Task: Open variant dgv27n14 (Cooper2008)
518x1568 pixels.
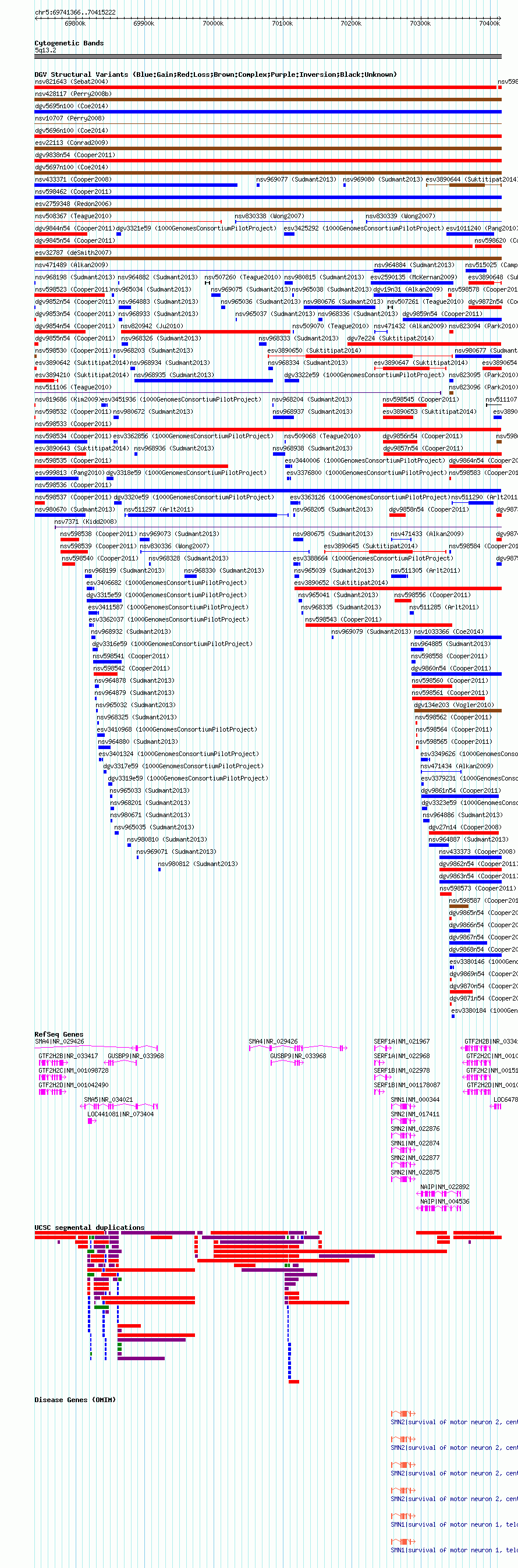Action: tap(465, 827)
